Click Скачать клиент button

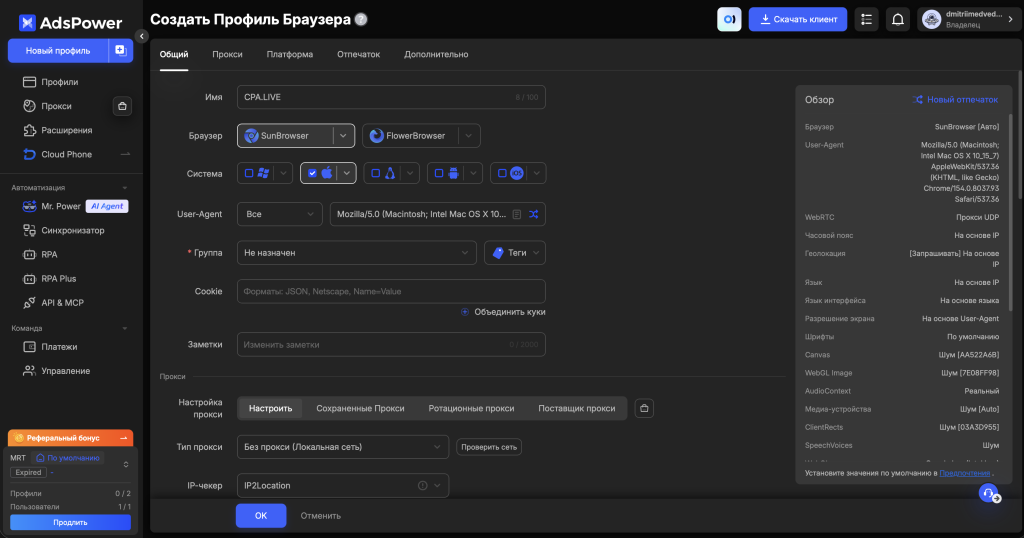[798, 19]
